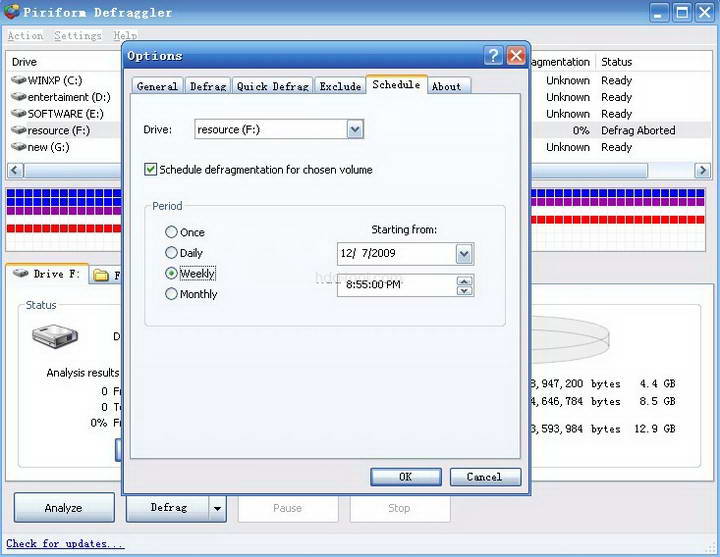Select the Schedule tab
This screenshot has width=720, height=557.
(x=396, y=84)
